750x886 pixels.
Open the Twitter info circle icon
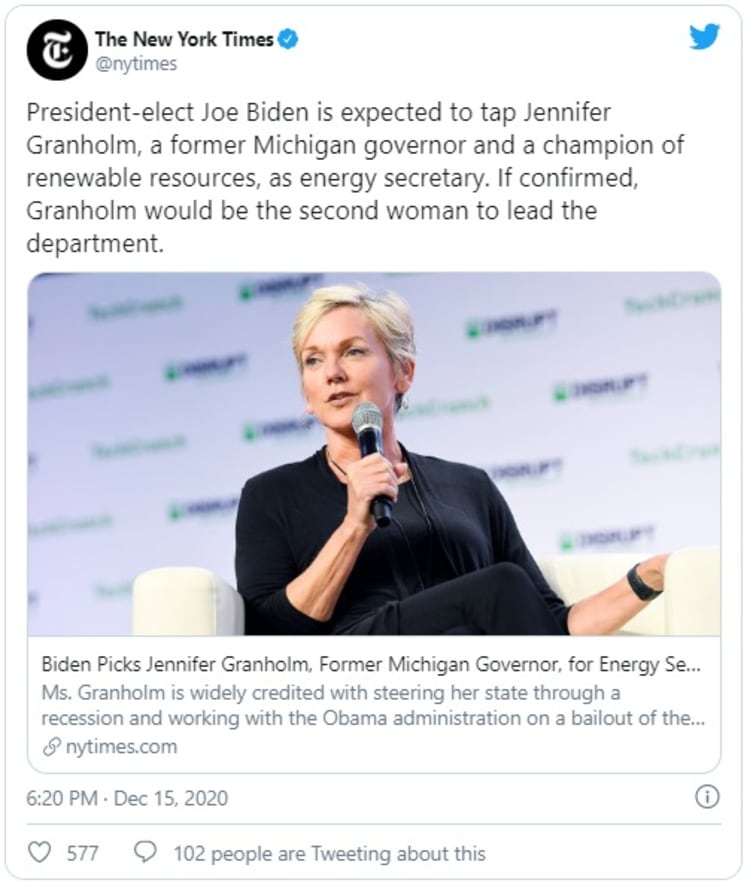707,797
